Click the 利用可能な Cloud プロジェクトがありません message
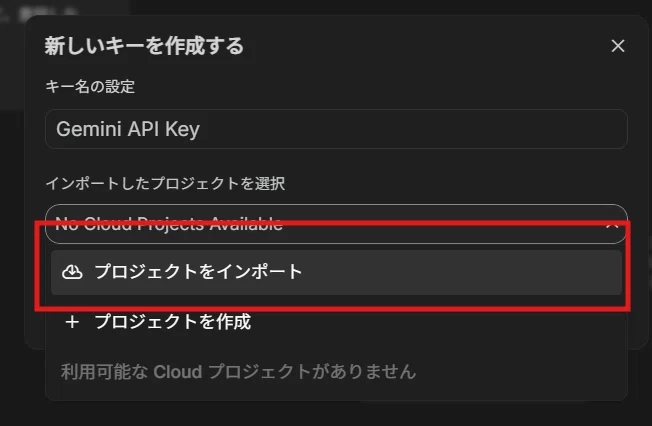Screen dimensions: 652x426 pyautogui.click(x=238, y=372)
